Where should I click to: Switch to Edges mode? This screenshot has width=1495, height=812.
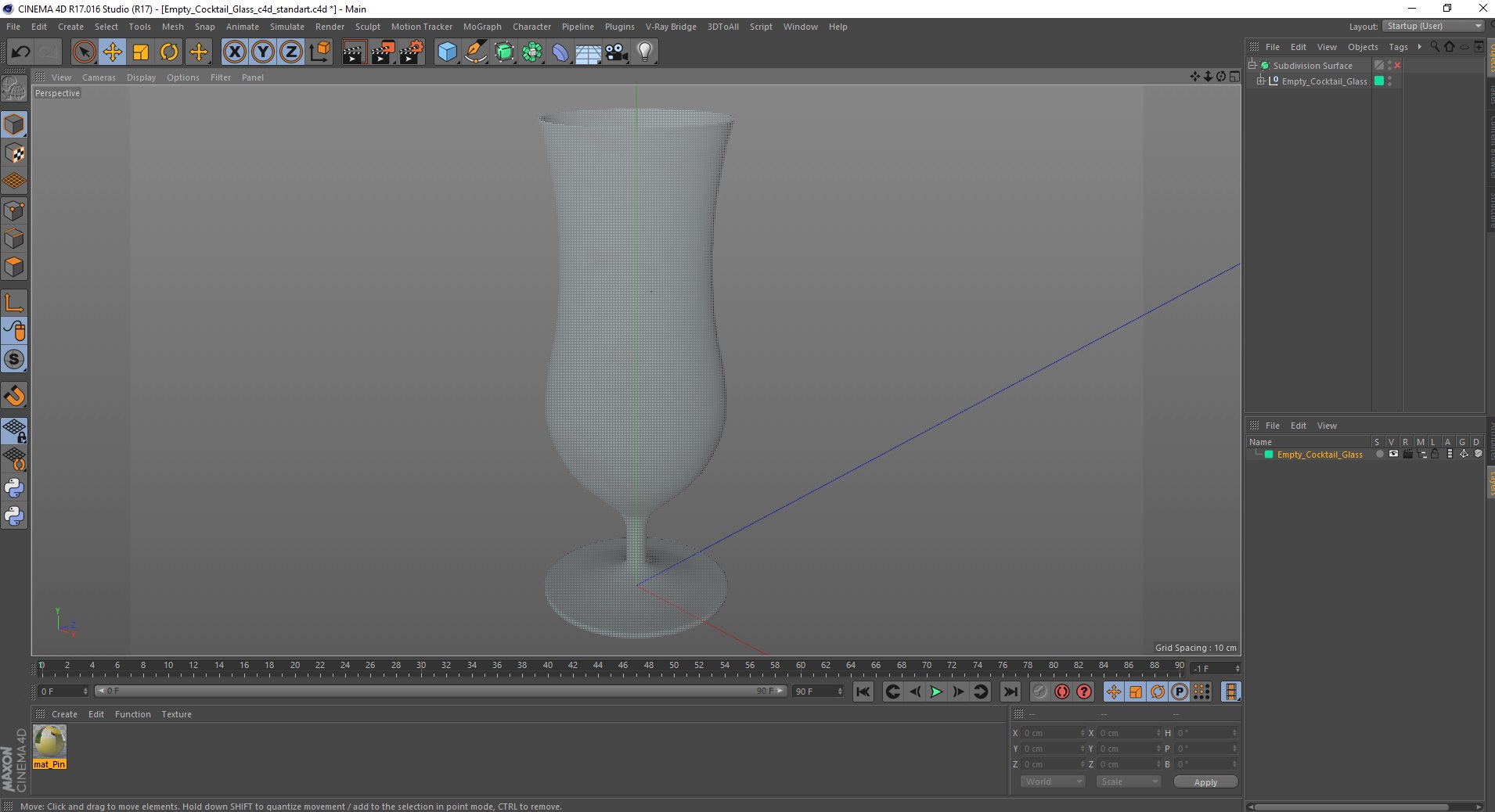click(14, 239)
